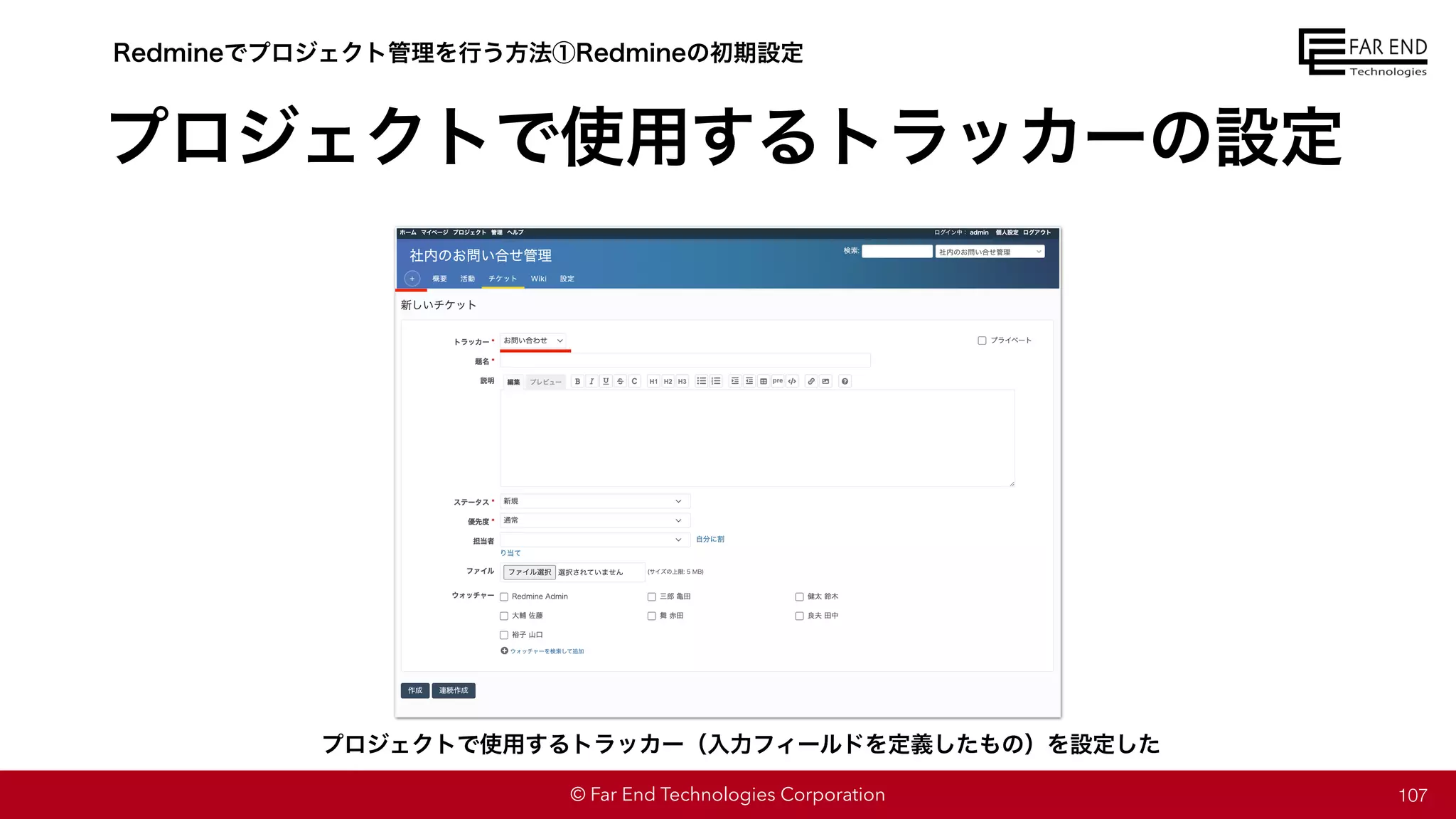Insert preformatted text with pre button
Viewport: 1456px width, 819px height.
coord(778,381)
